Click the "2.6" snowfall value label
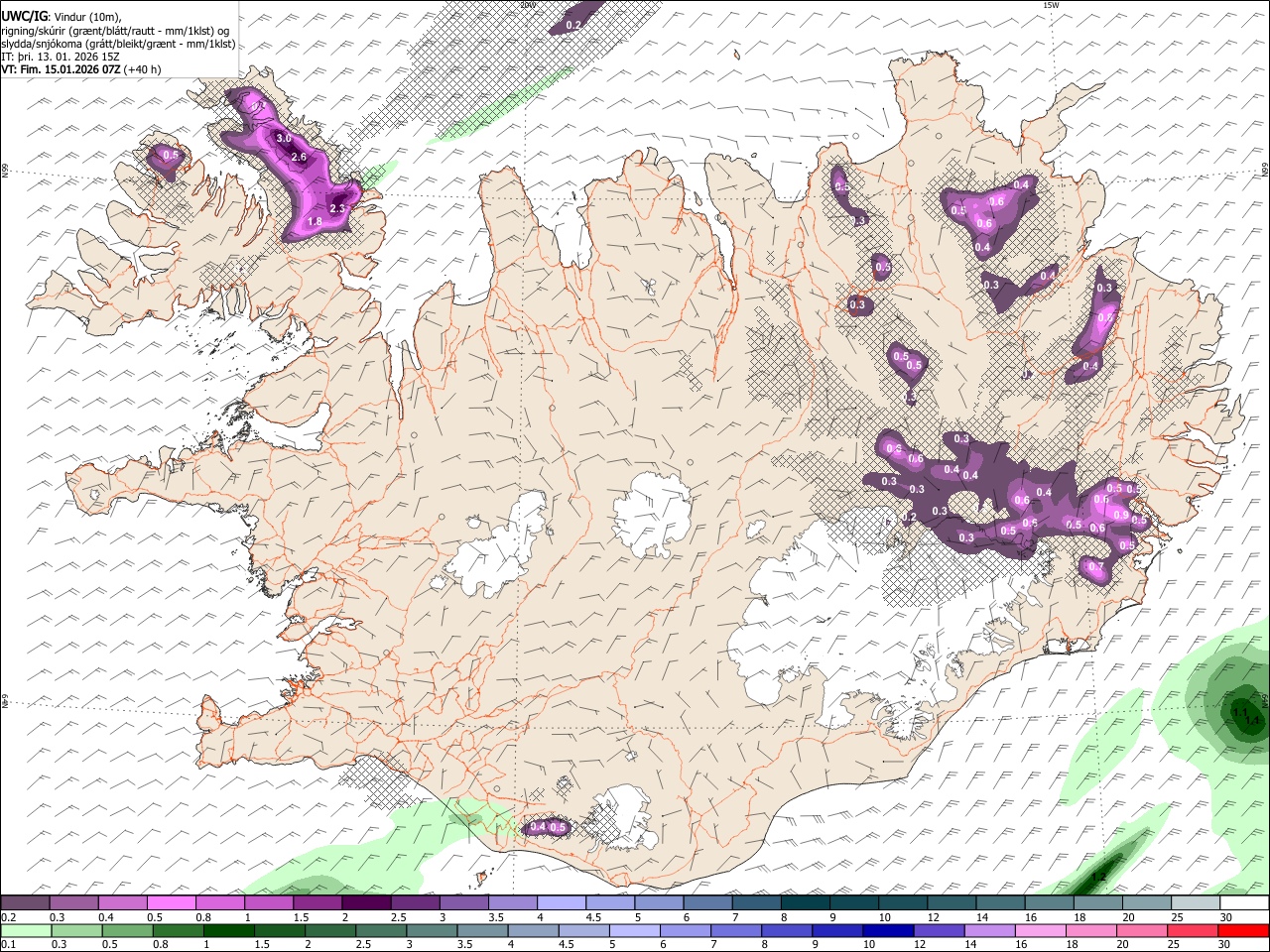Screen dimensions: 1270x952 pyautogui.click(x=298, y=158)
